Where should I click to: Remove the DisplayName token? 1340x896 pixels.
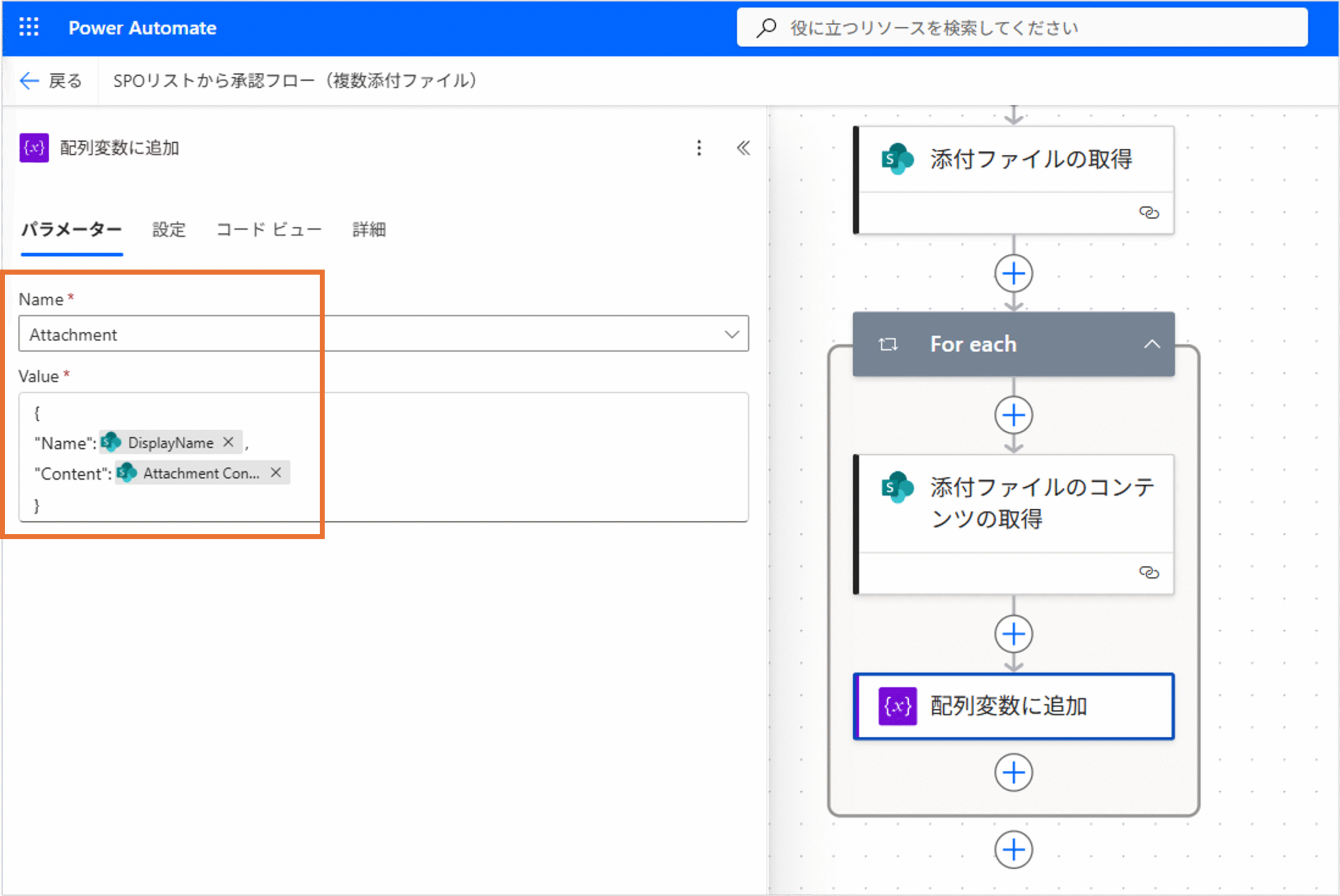click(x=228, y=442)
